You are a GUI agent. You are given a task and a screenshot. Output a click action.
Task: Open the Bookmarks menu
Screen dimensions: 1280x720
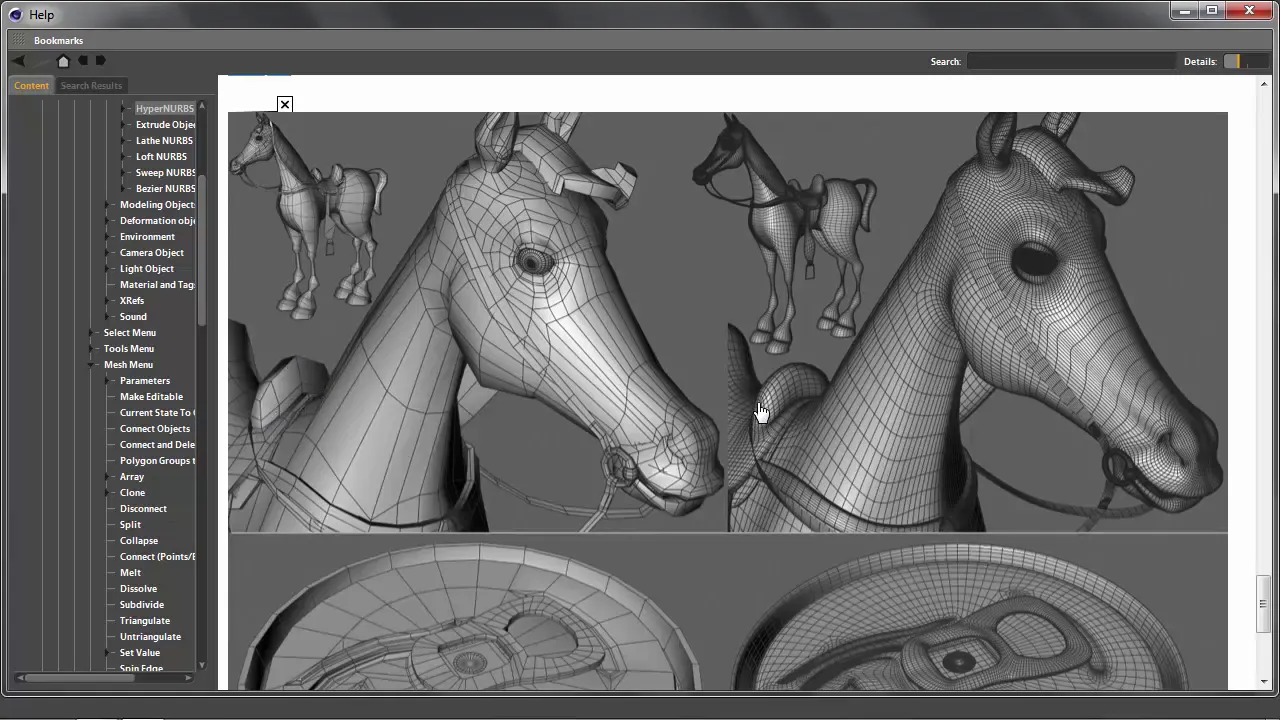point(58,40)
